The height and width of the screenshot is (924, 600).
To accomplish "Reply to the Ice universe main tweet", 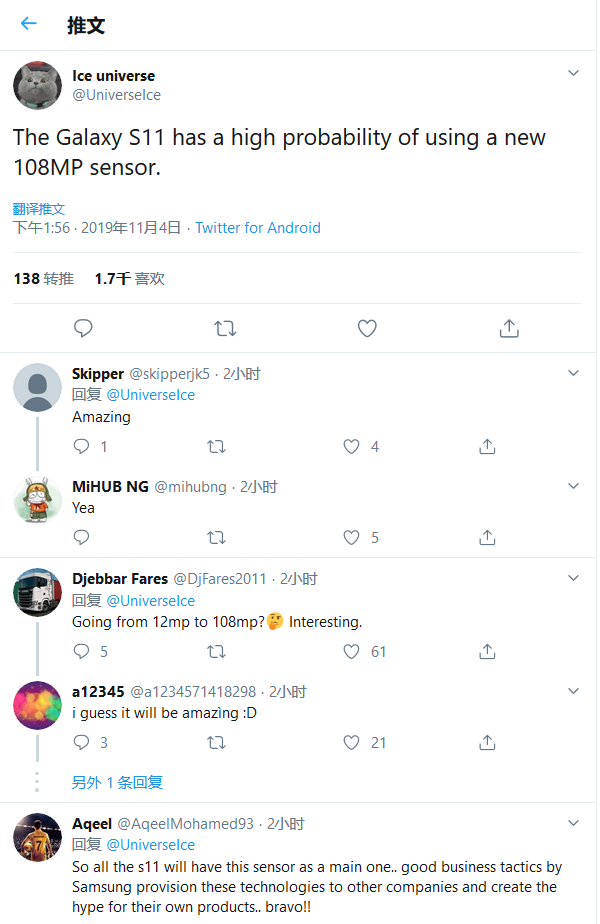I will coord(84,328).
